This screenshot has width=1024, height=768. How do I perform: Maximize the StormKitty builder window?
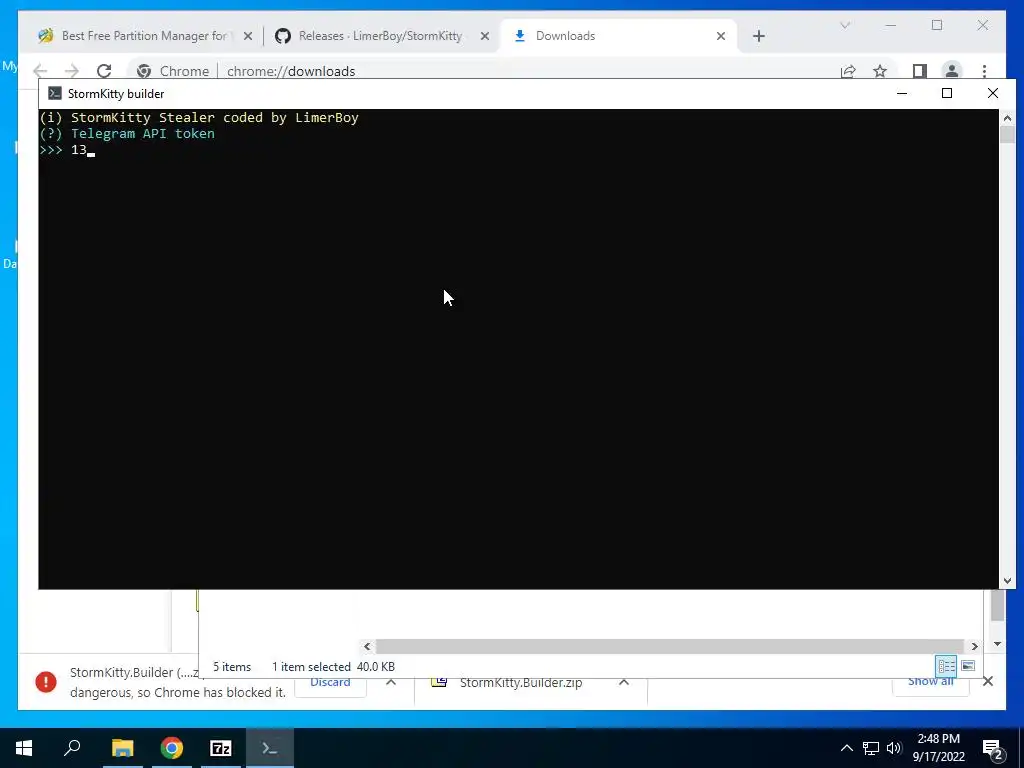pyautogui.click(x=947, y=93)
